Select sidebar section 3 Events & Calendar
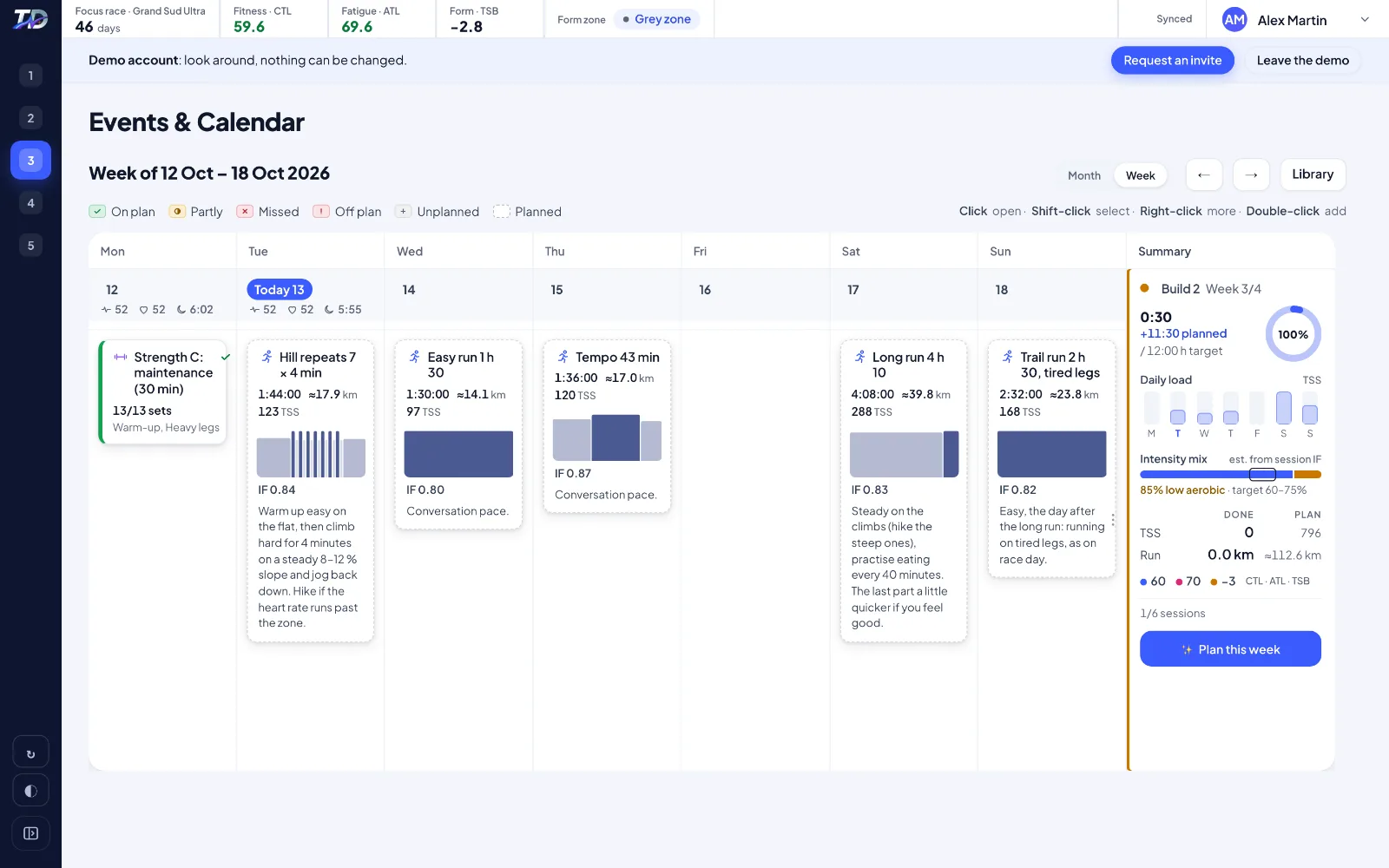The width and height of the screenshot is (1389, 868). [30, 161]
